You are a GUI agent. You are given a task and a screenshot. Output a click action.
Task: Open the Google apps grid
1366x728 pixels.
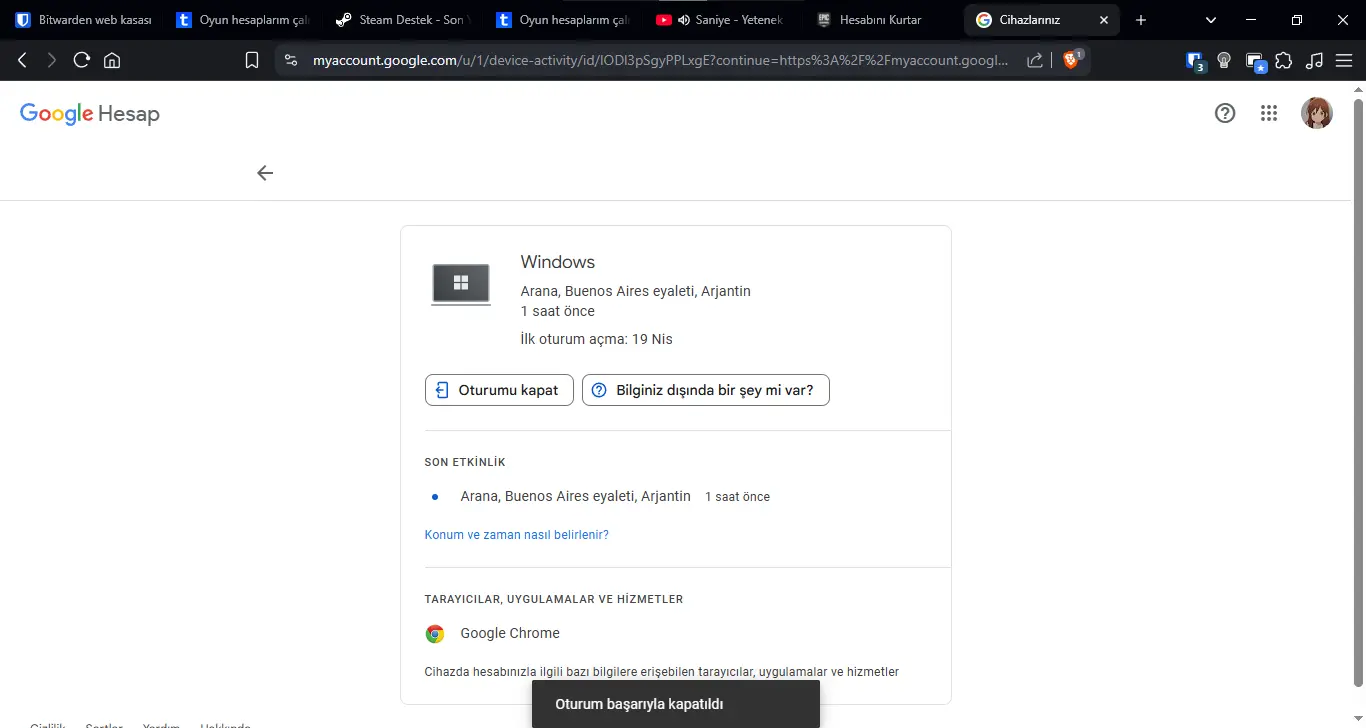point(1269,113)
